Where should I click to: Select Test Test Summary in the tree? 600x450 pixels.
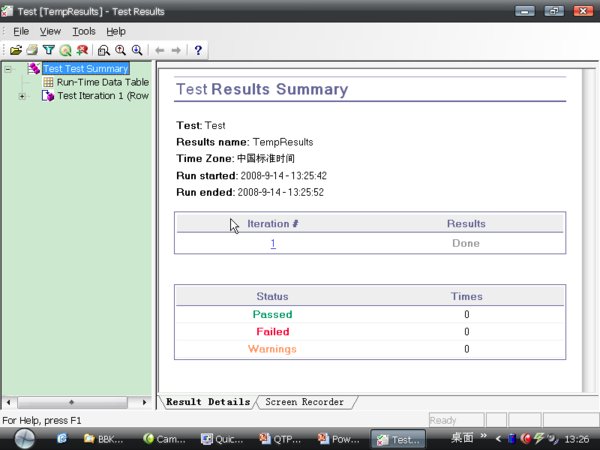click(x=86, y=68)
